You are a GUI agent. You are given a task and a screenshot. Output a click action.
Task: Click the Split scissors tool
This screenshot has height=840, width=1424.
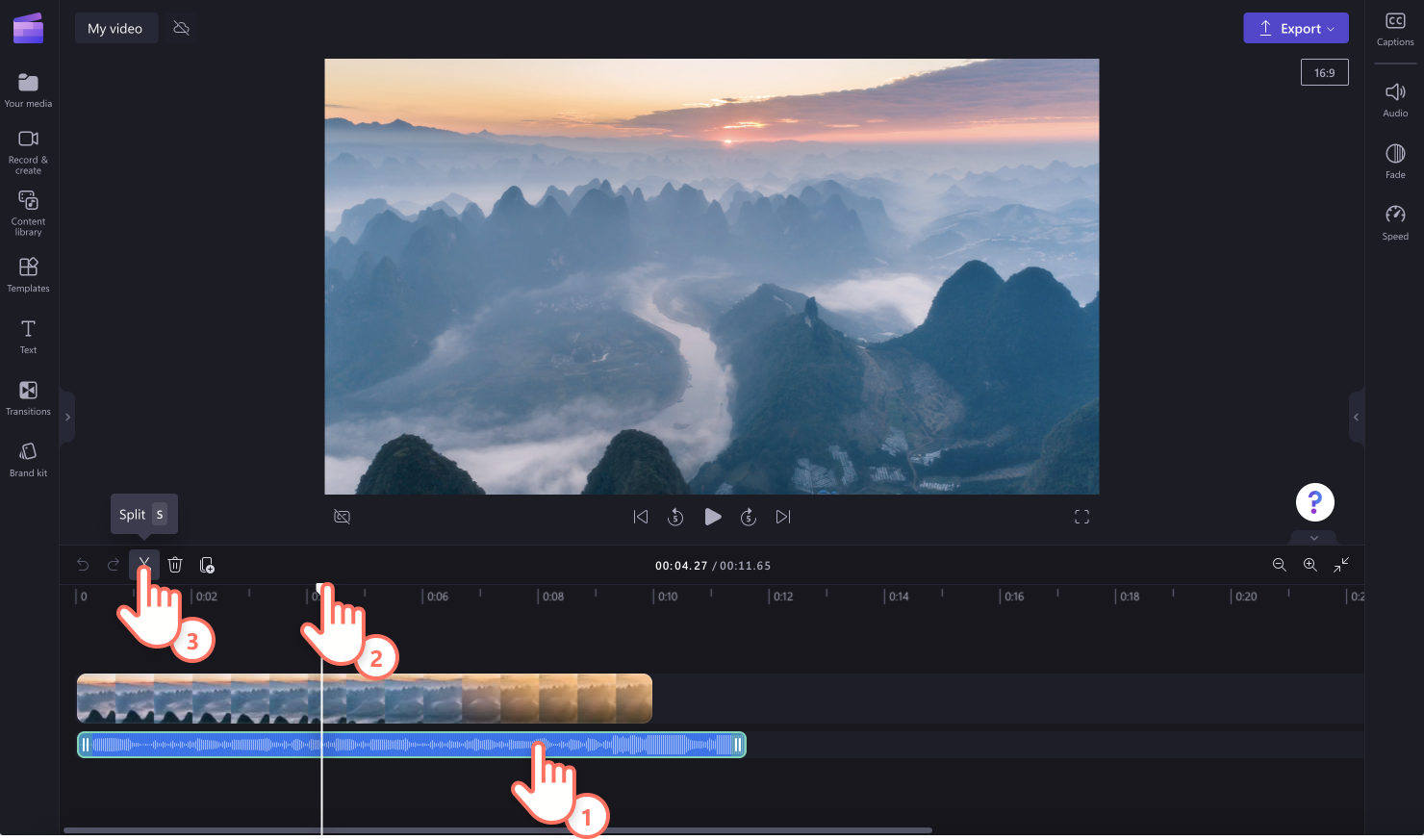point(144,564)
